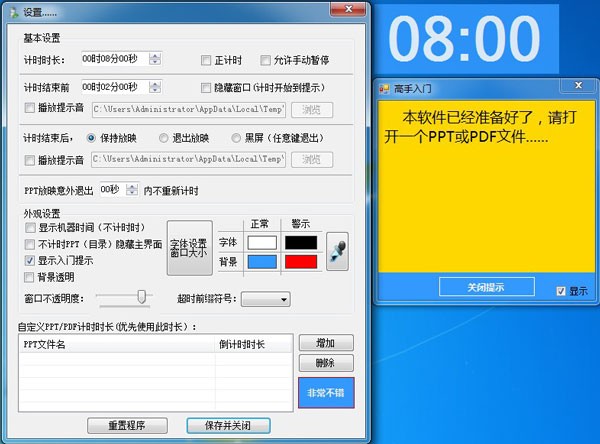Click the 设置 window title icon
The image size is (600, 444).
[13, 10]
